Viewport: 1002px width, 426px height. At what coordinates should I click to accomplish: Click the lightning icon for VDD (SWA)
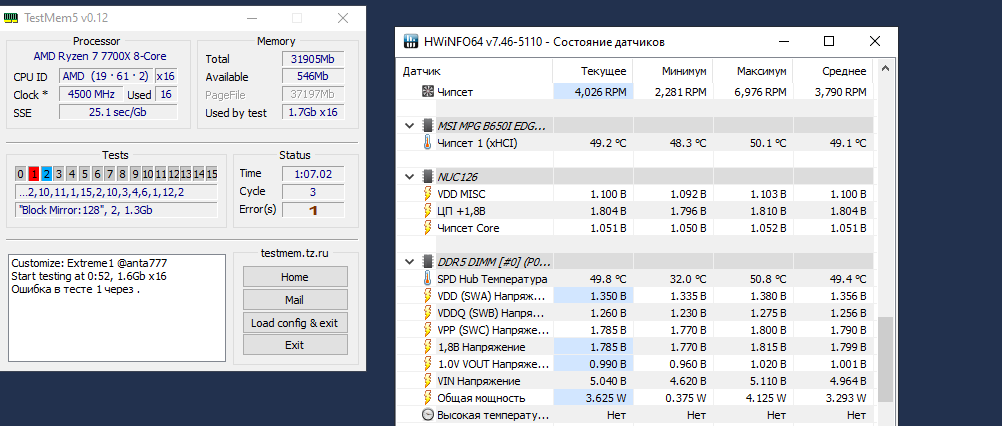point(428,296)
